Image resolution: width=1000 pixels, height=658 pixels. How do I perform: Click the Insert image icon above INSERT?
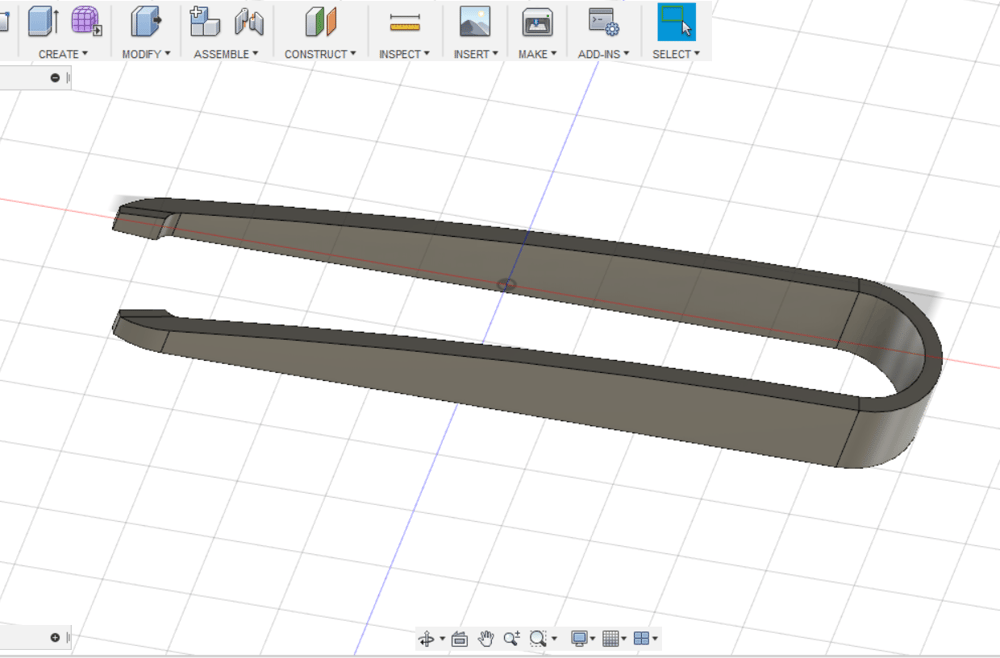coord(475,21)
